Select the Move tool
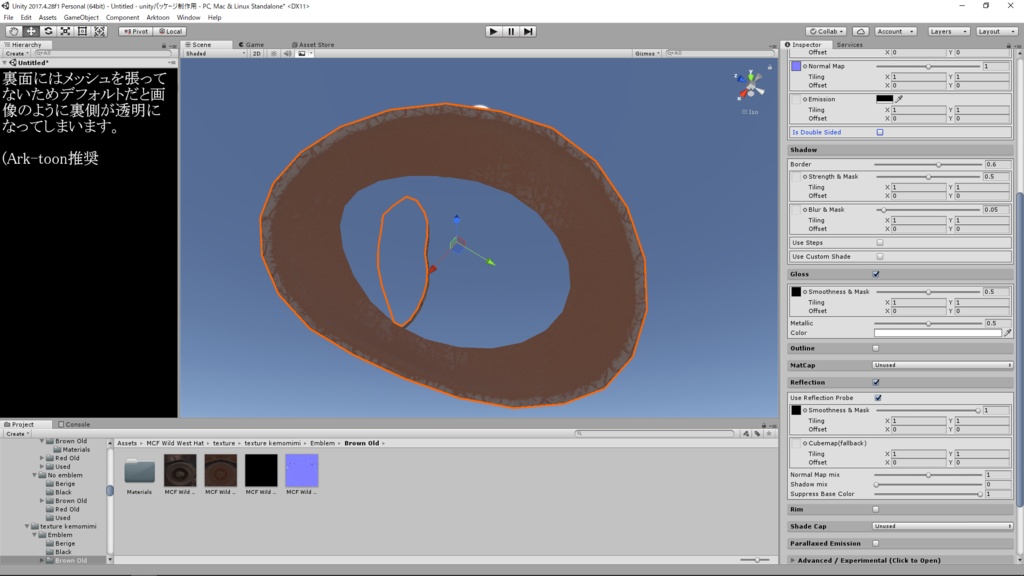 [31, 31]
